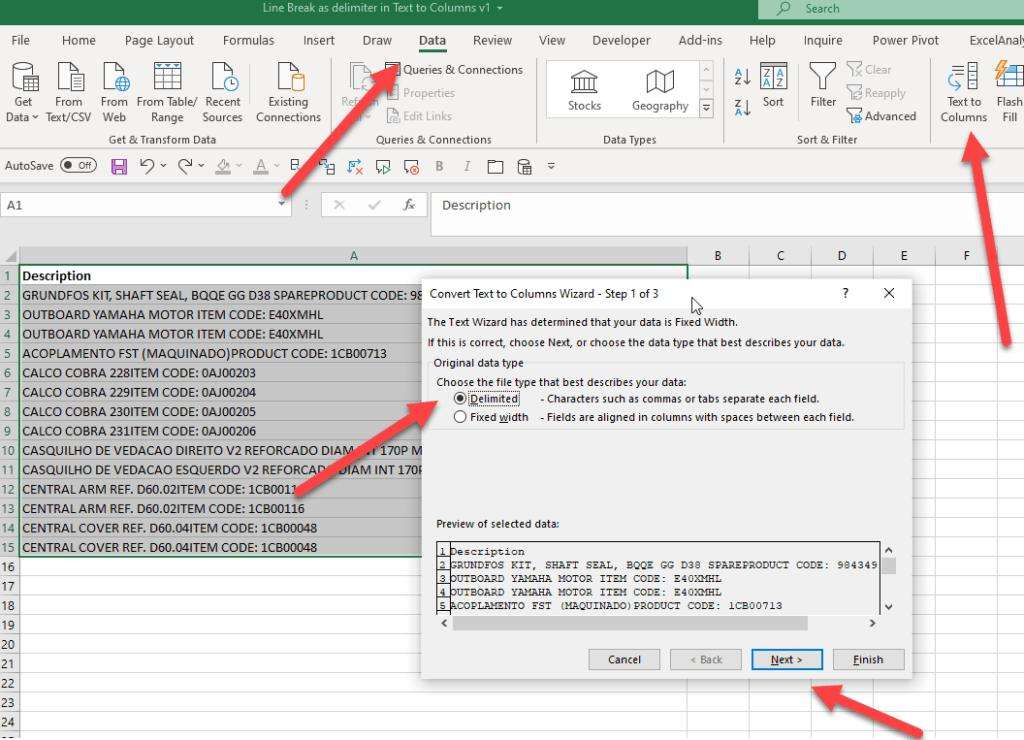Click the folder icon in Quick Access Toolbar
1024x740 pixels.
point(495,167)
